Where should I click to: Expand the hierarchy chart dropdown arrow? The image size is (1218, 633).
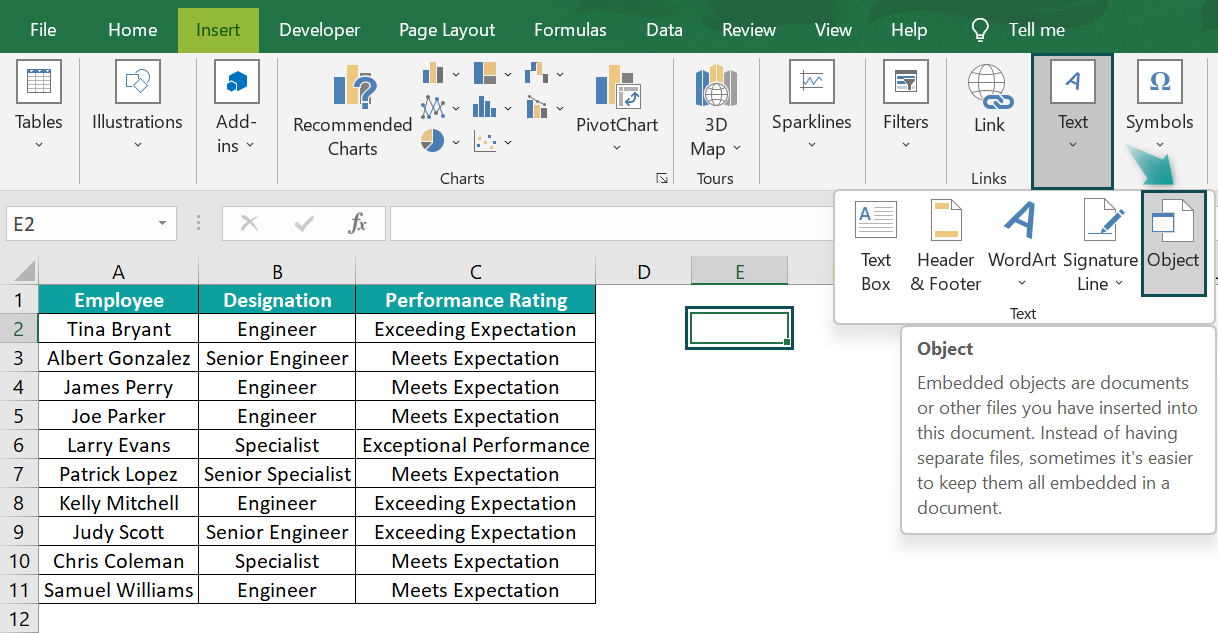coord(508,74)
